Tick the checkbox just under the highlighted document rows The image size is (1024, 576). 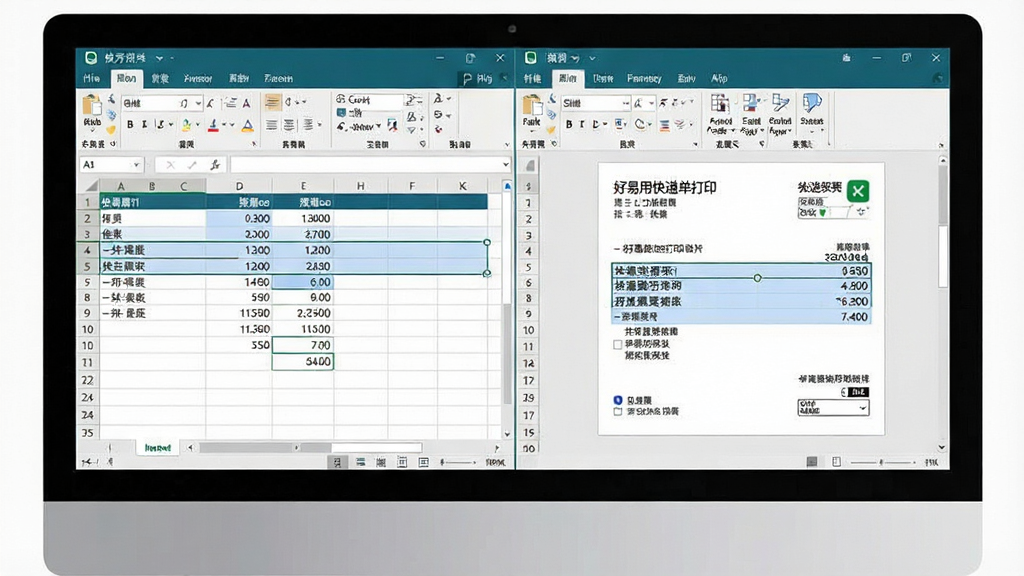pos(618,344)
